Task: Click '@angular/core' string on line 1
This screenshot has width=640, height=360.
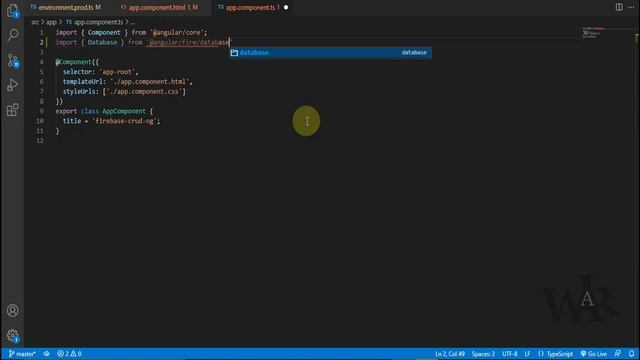Action: click(x=177, y=33)
